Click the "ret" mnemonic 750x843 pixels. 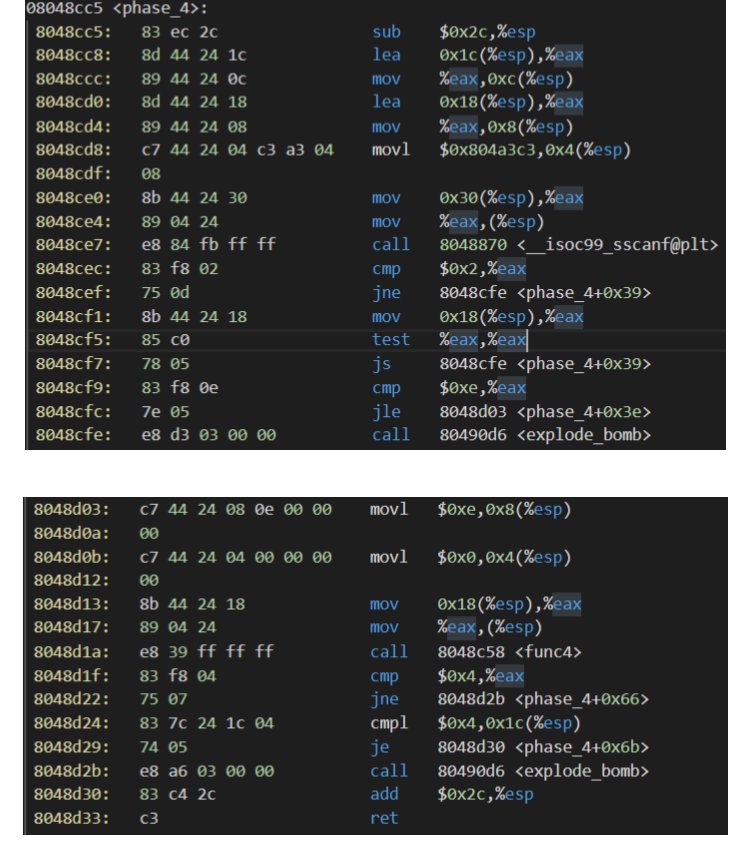tap(384, 818)
